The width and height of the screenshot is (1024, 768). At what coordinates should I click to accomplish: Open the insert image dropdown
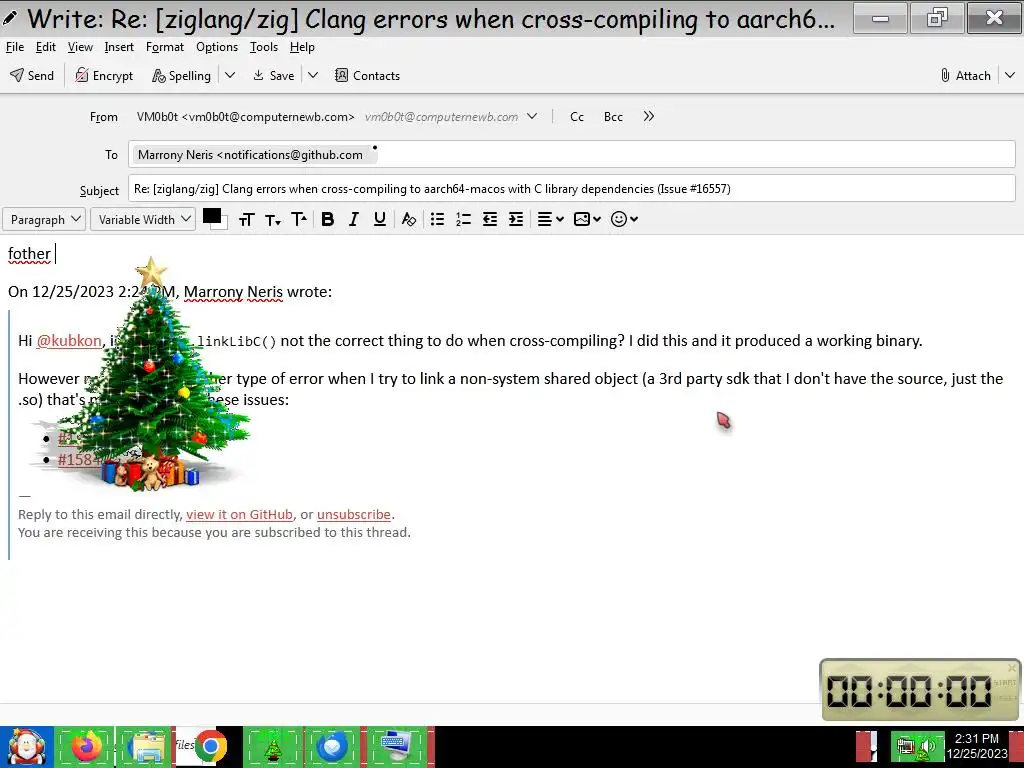pos(587,219)
